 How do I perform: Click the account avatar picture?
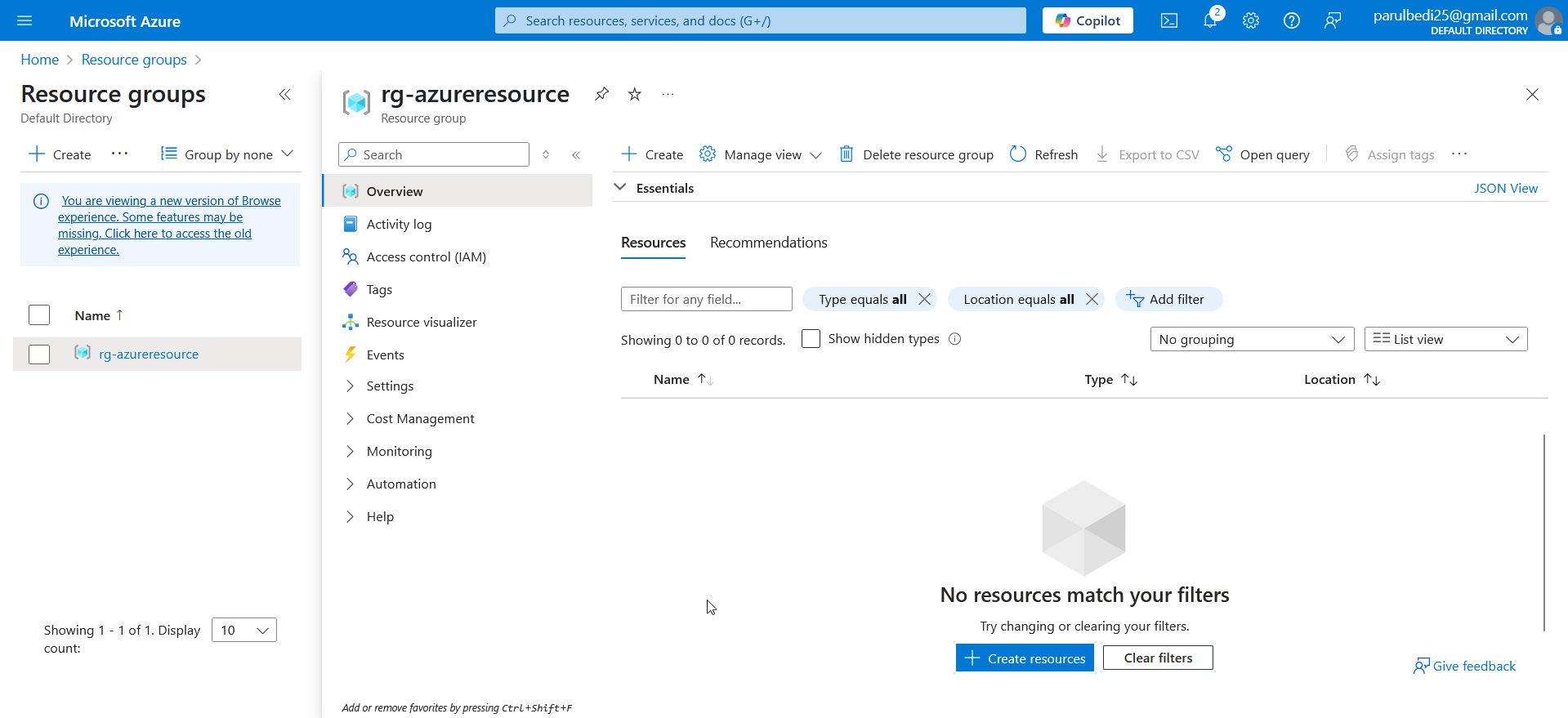coord(1548,20)
